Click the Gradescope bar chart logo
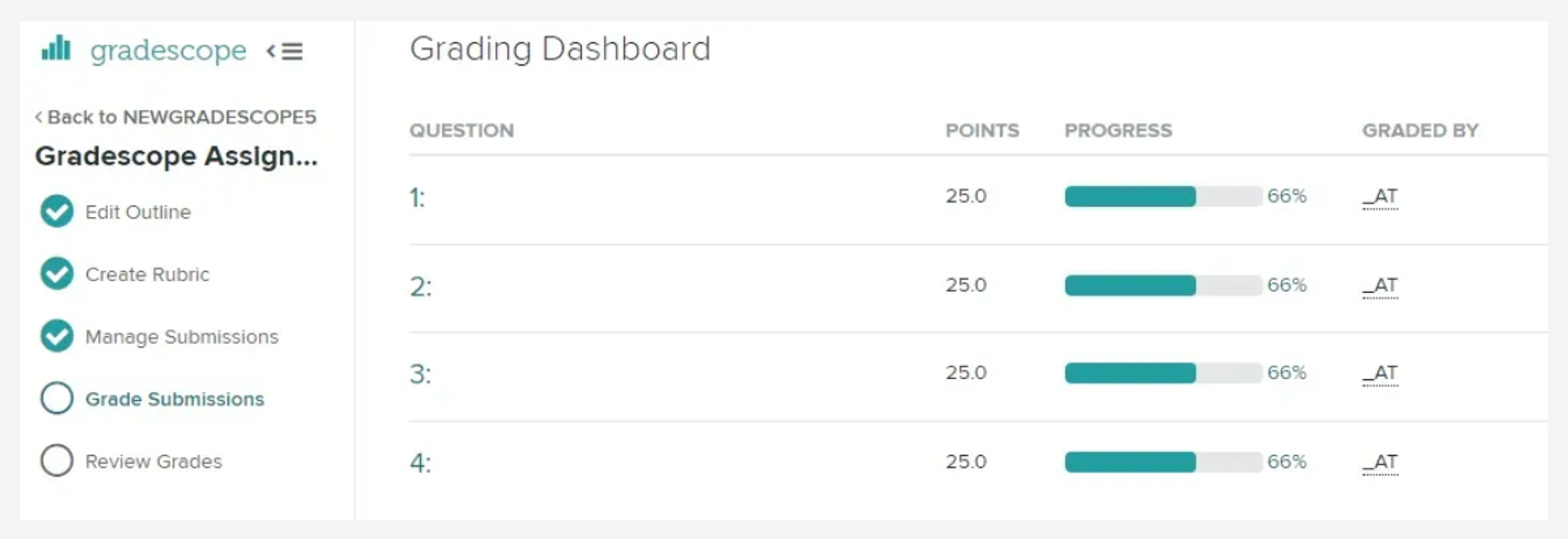 coord(56,52)
